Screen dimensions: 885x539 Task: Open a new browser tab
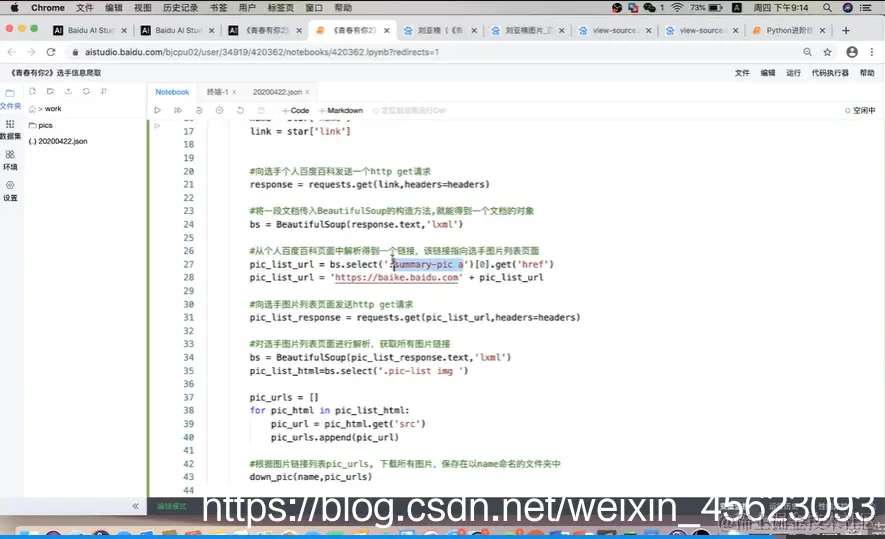point(845,30)
